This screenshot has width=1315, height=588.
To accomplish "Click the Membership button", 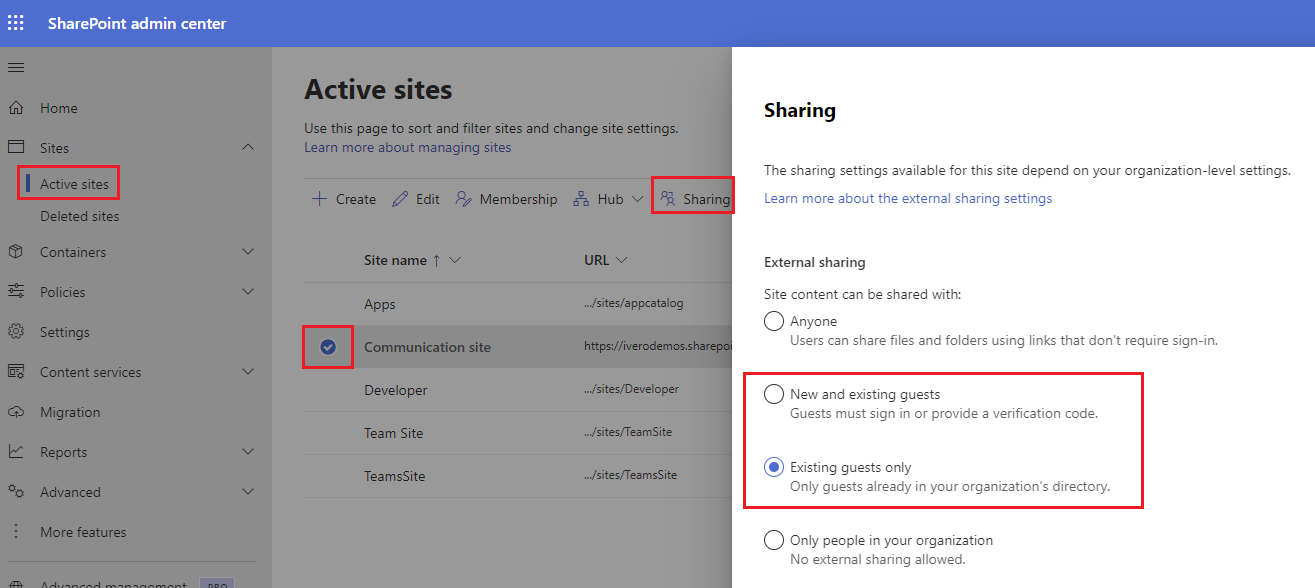I will pos(506,199).
